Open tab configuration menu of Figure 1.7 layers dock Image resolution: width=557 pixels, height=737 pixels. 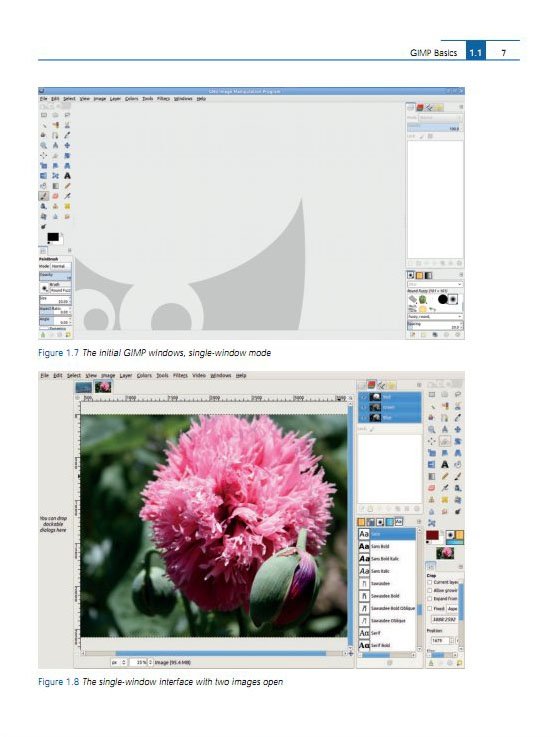(x=461, y=107)
